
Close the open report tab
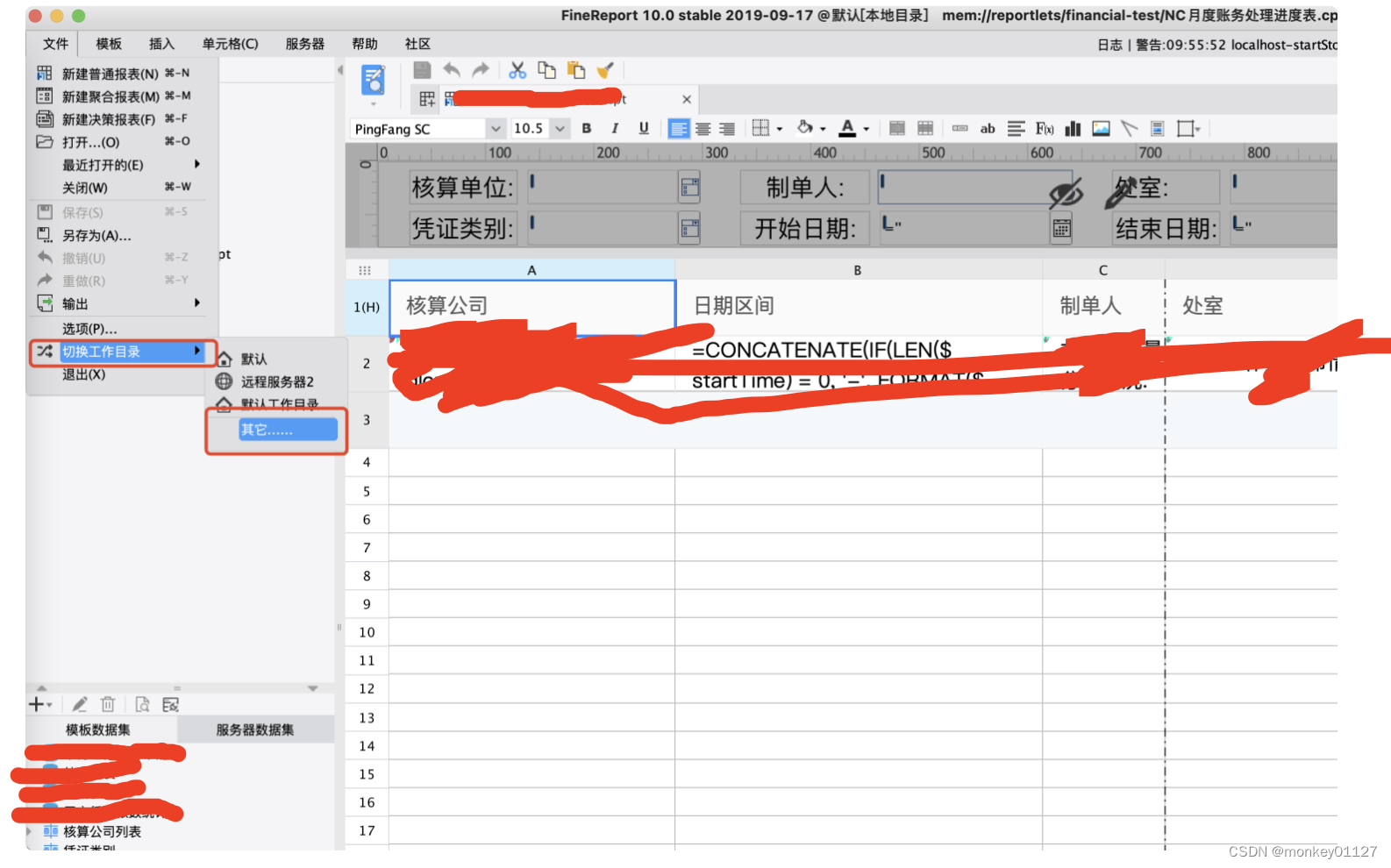[x=687, y=99]
